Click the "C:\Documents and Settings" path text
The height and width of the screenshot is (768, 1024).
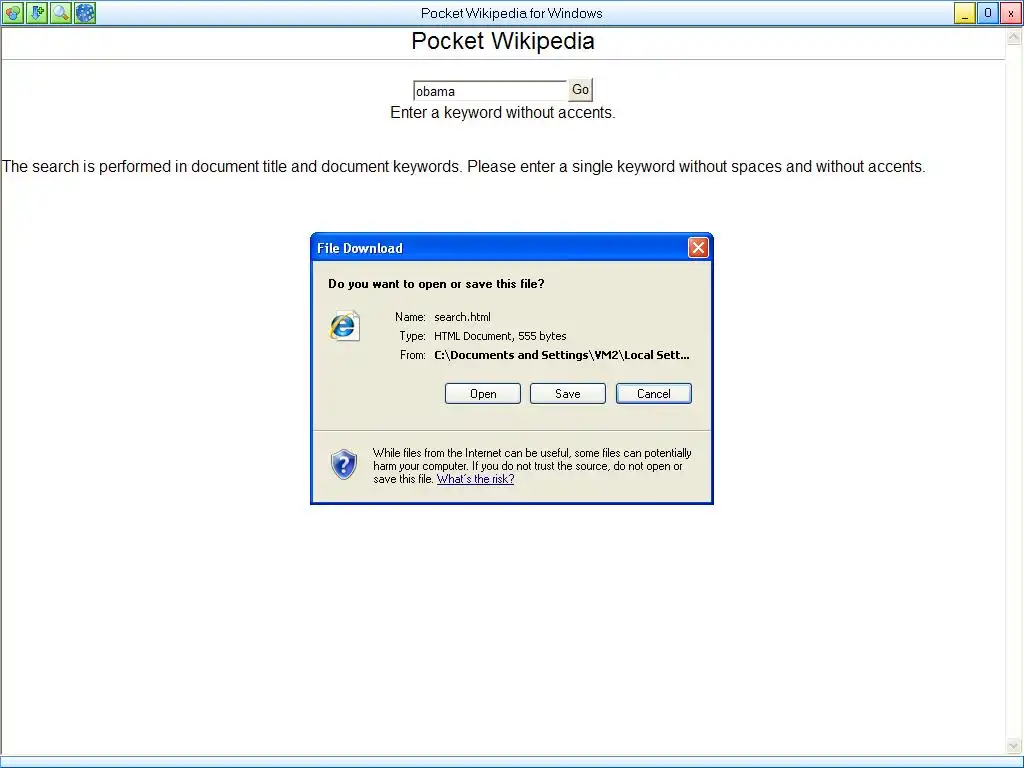pos(562,355)
